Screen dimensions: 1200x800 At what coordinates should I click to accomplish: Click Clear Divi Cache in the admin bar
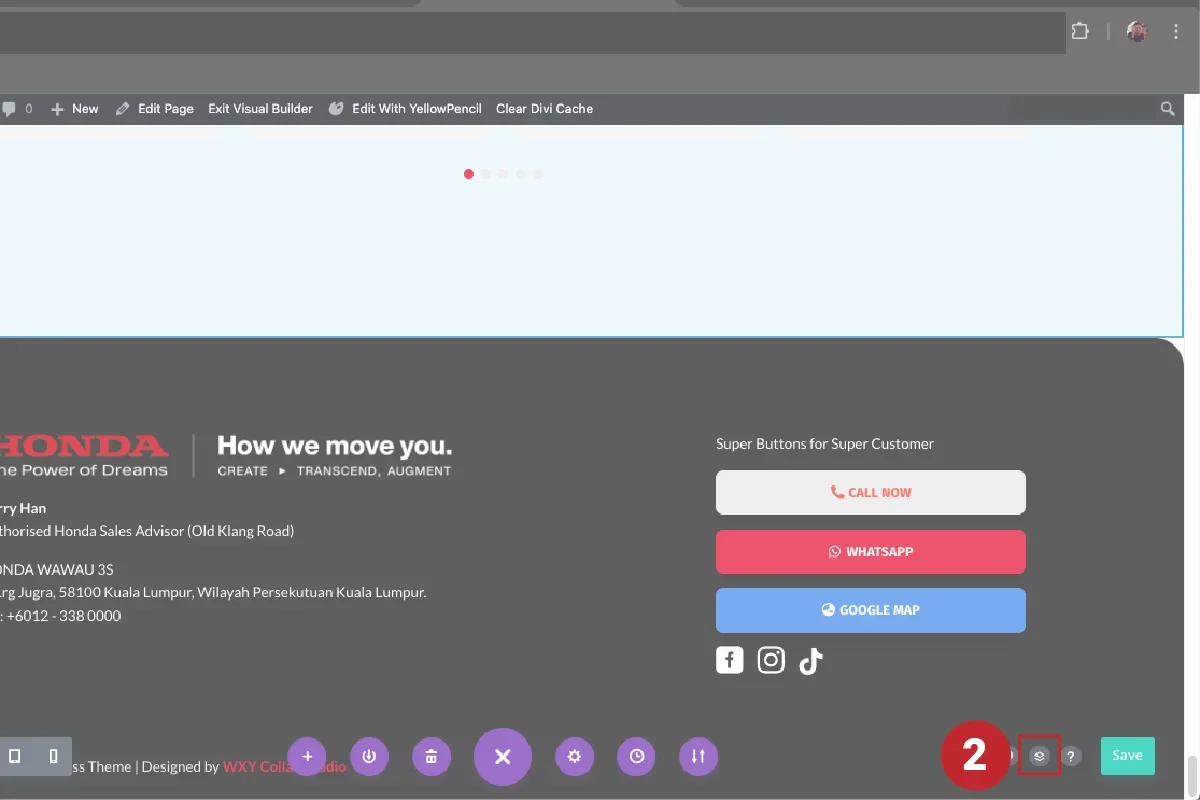pos(544,108)
